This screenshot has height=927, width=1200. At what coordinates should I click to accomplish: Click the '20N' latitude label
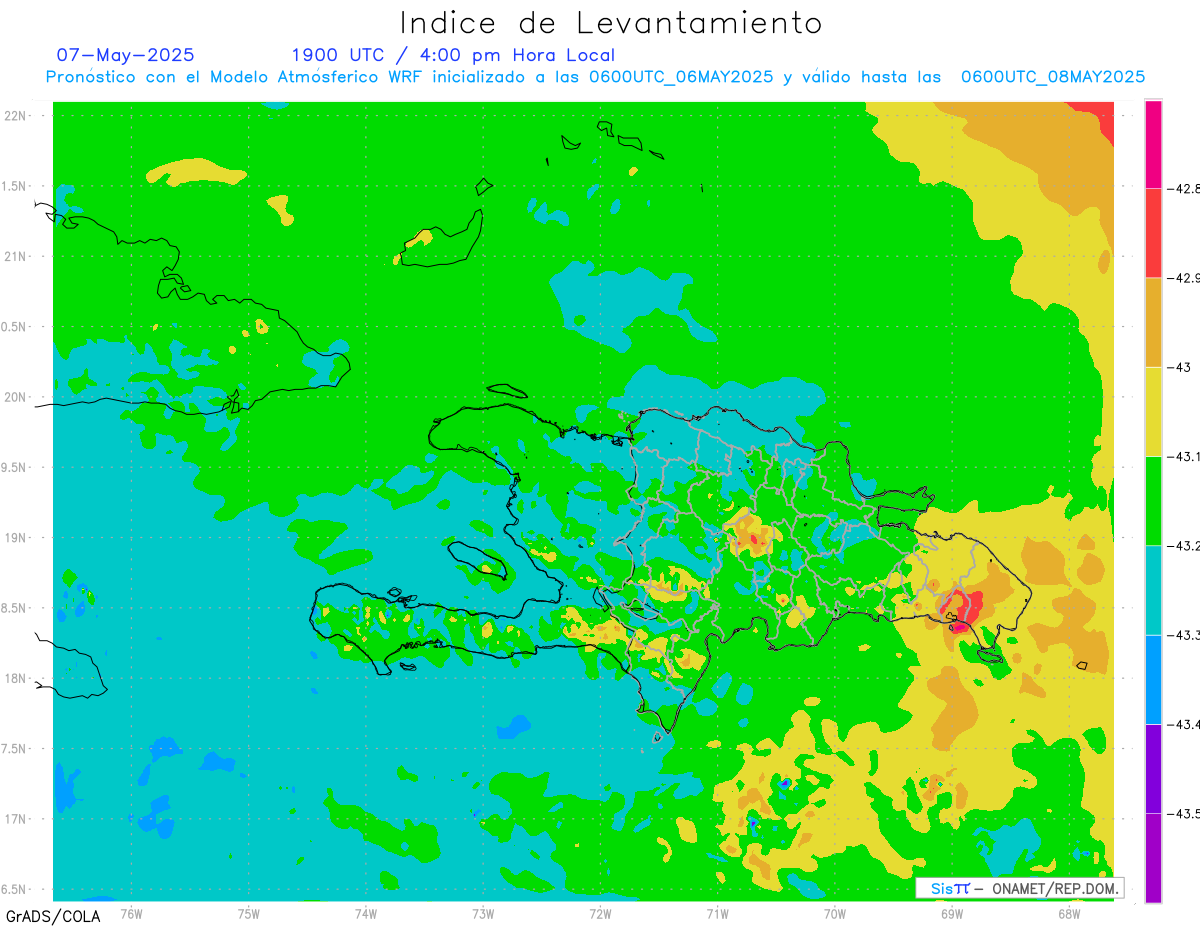pyautogui.click(x=14, y=397)
